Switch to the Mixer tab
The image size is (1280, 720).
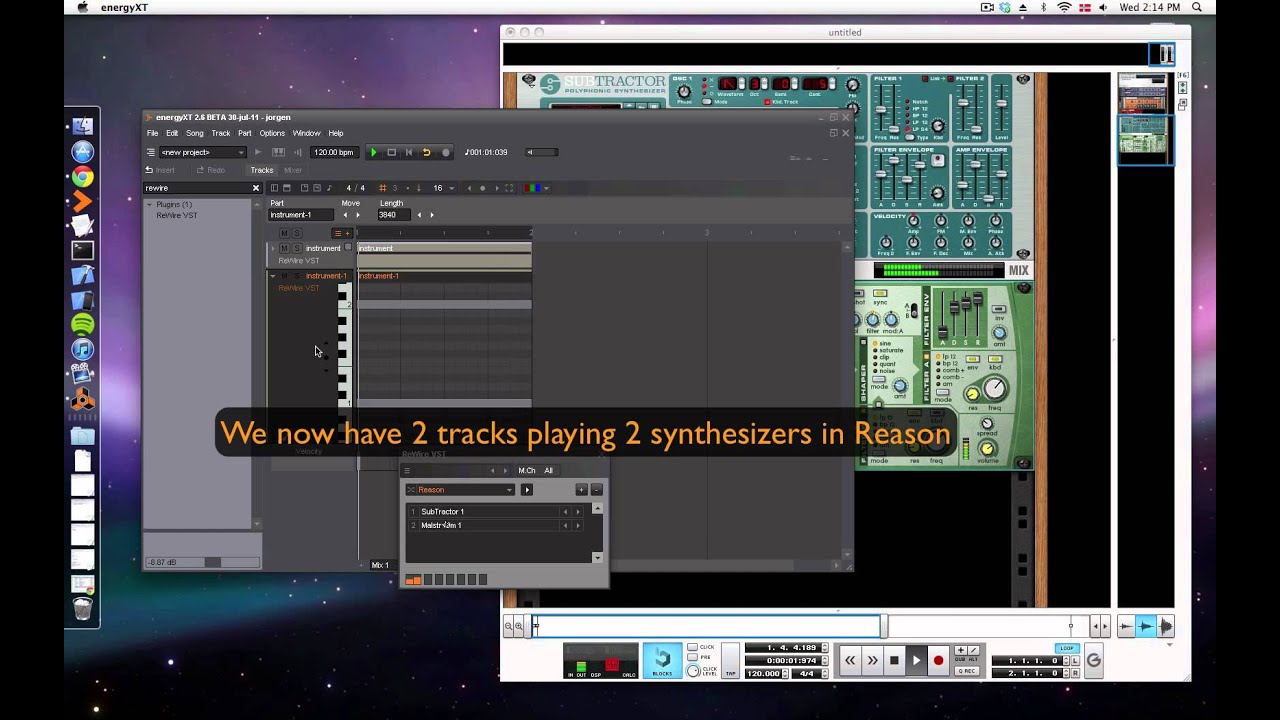(293, 170)
